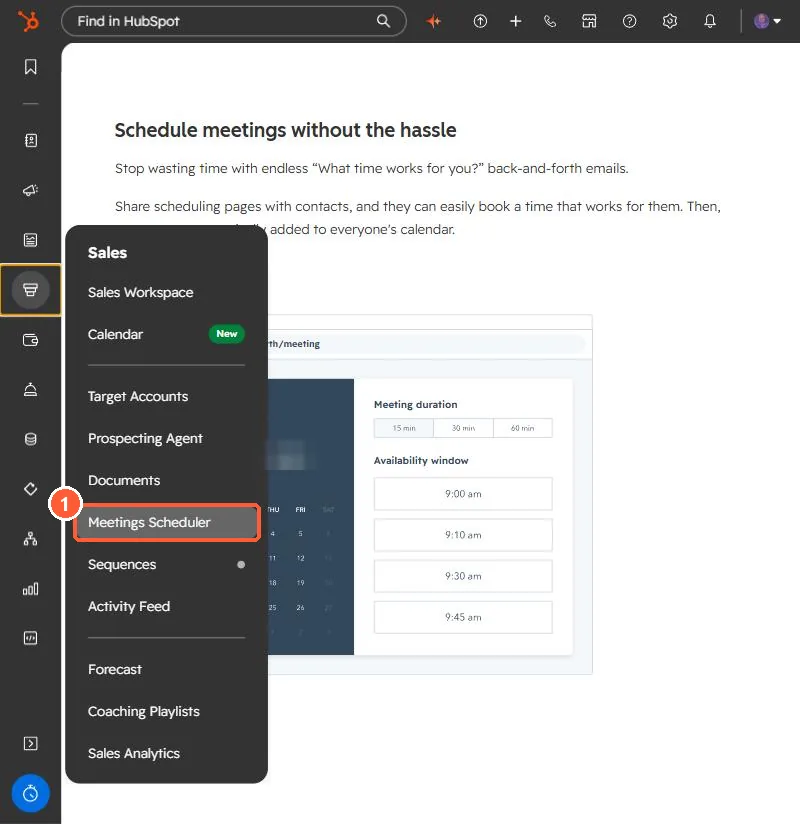Open the Reporting bar chart icon

point(30,589)
